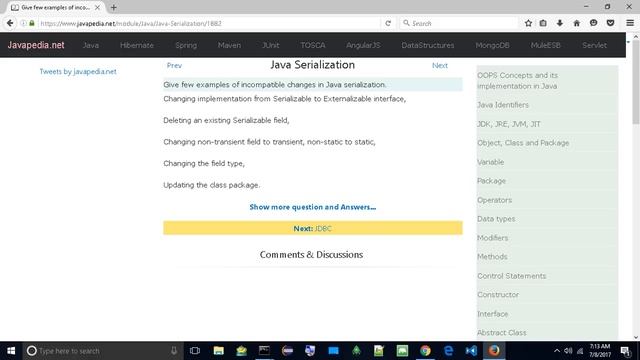Open the Eclipse icon on the taskbar
The height and width of the screenshot is (360, 640).
tap(287, 351)
